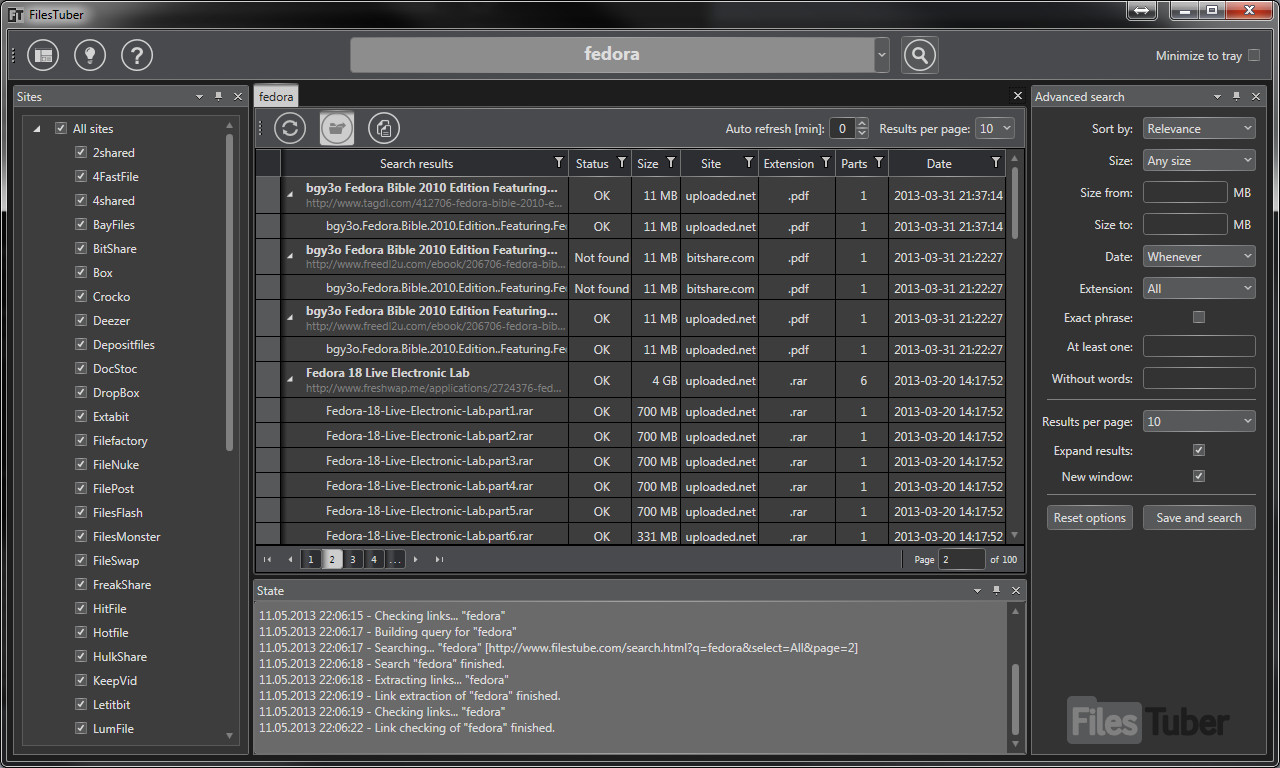Image resolution: width=1280 pixels, height=768 pixels.
Task: Click the pager ellipsis for more pages
Action: (x=395, y=560)
